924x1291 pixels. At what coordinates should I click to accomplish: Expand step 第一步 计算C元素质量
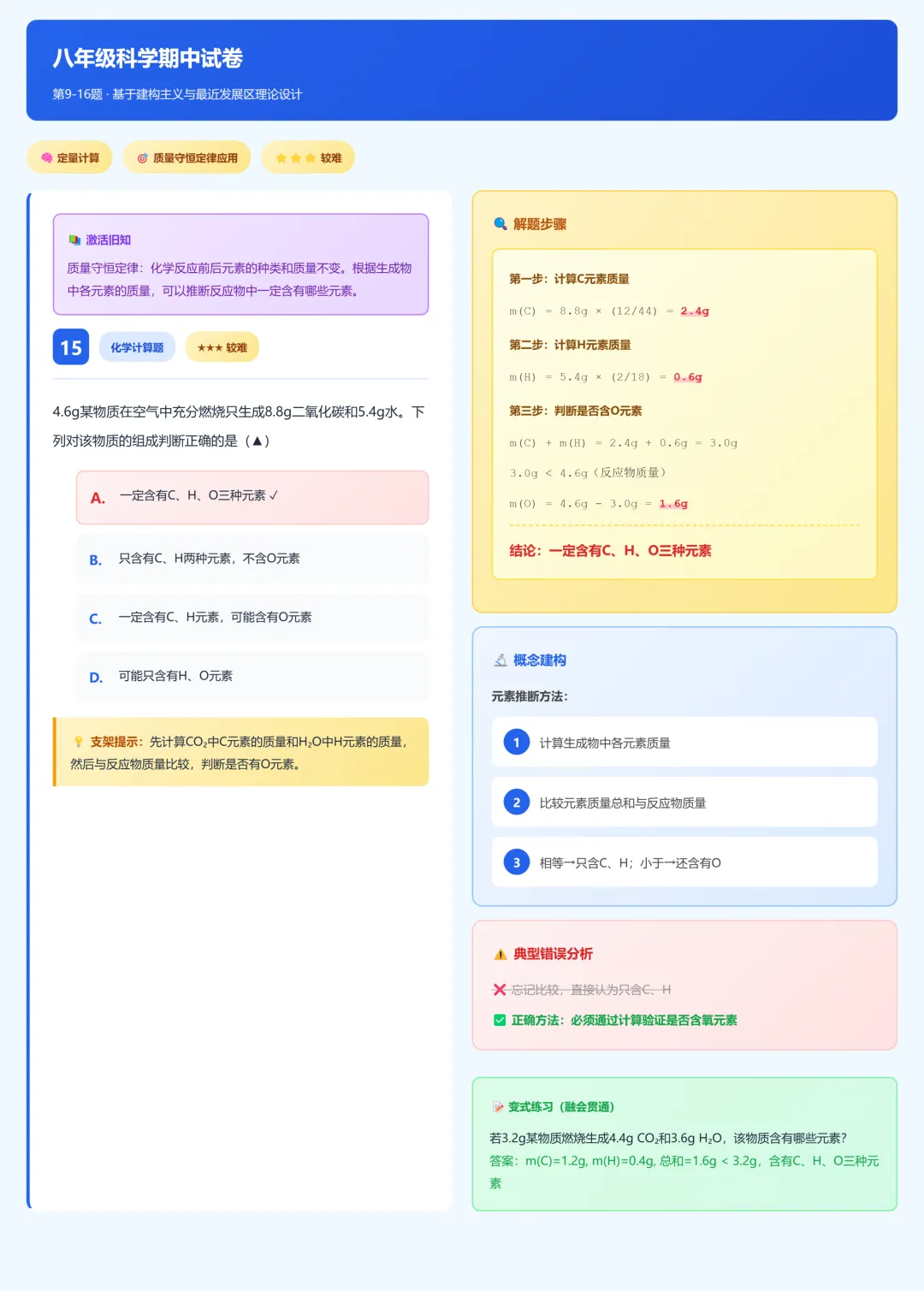pos(572,279)
